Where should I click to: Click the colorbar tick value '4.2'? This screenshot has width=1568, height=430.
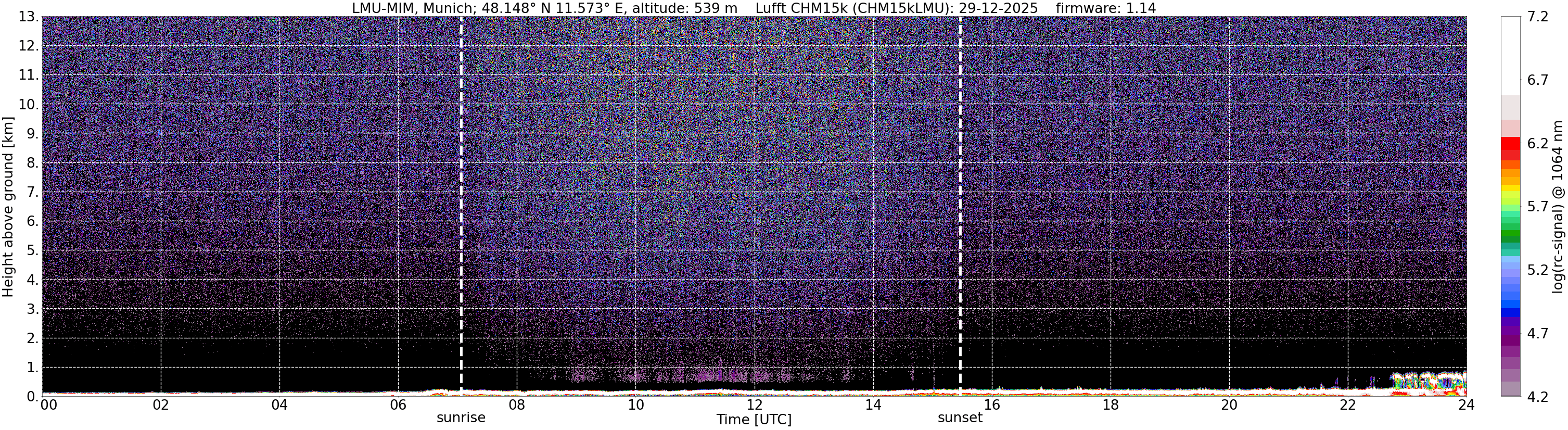(1538, 397)
